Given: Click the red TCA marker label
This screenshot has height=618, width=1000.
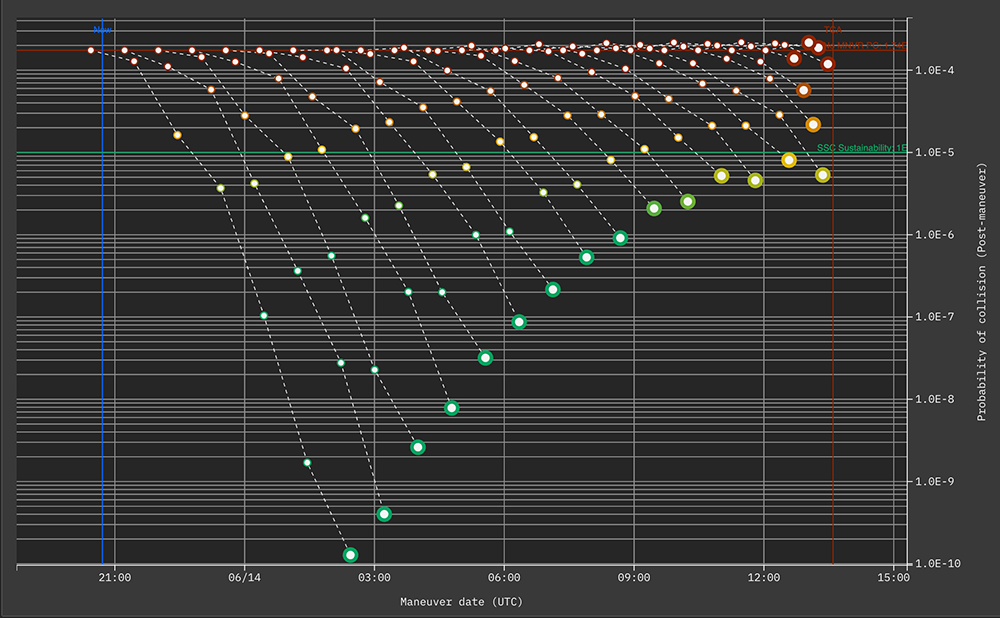Looking at the screenshot, I should click(x=833, y=30).
